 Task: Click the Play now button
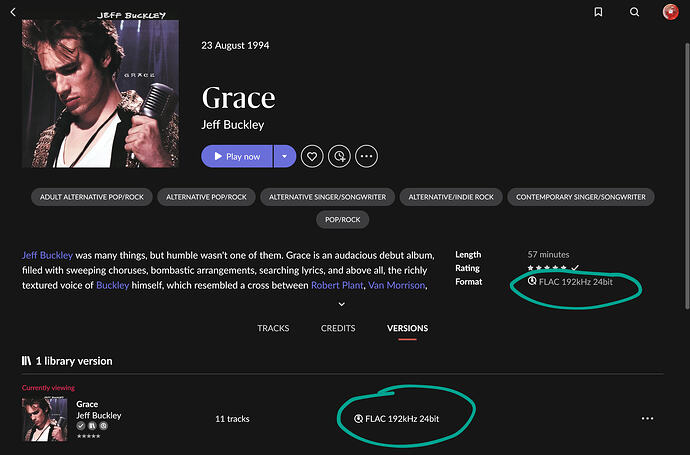pos(237,156)
